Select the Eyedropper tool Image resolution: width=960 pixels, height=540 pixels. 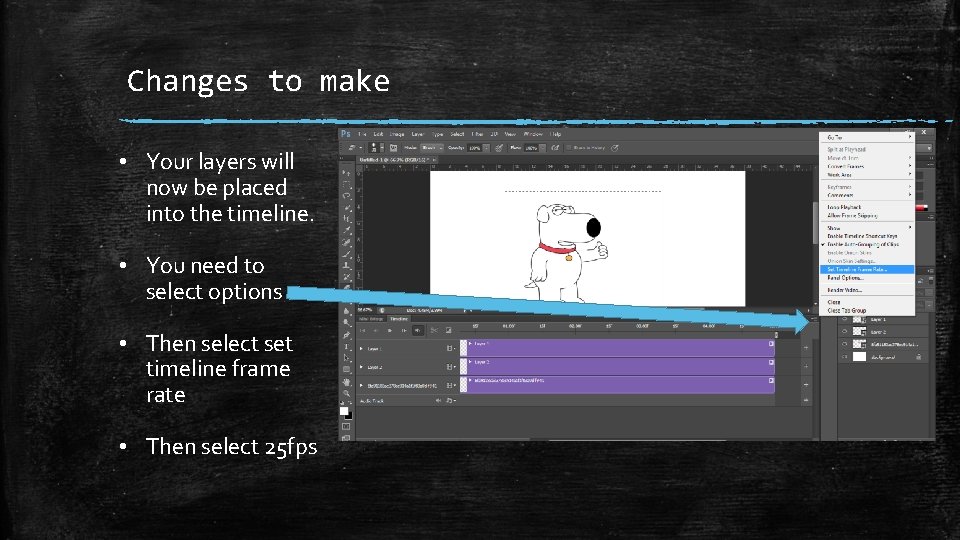347,230
